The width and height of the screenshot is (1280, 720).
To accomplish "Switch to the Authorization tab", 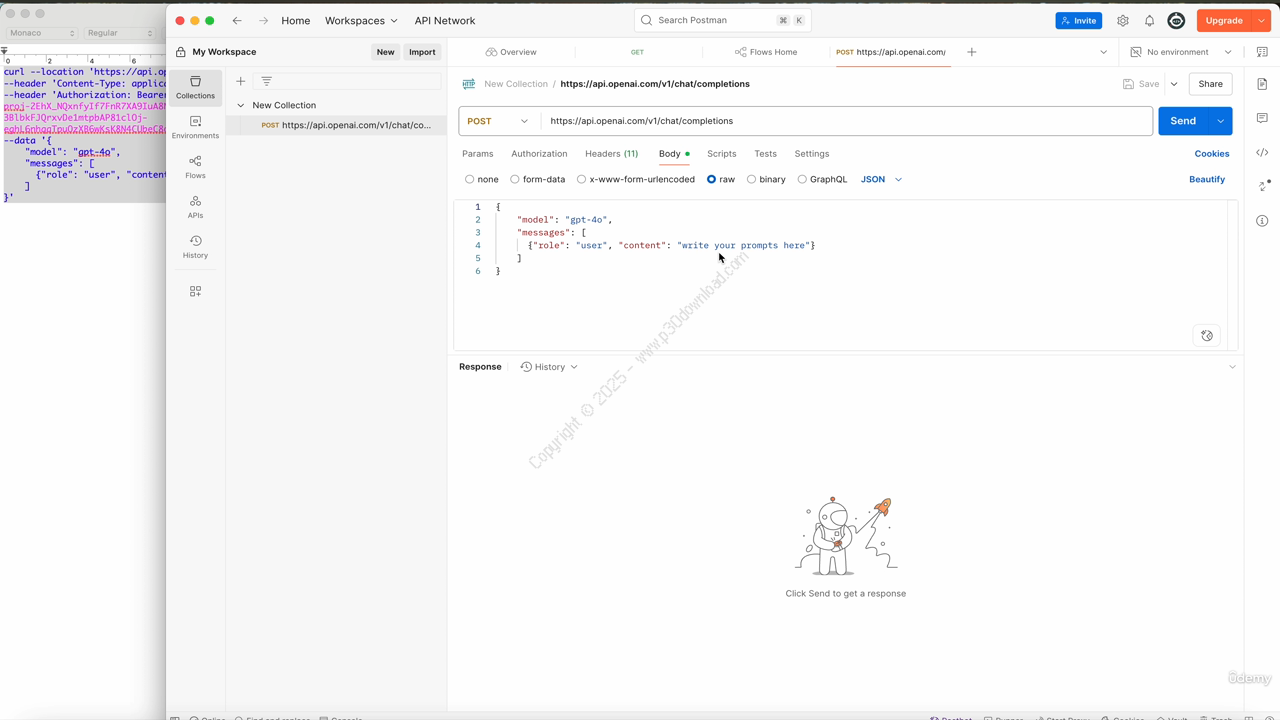I will (x=539, y=154).
